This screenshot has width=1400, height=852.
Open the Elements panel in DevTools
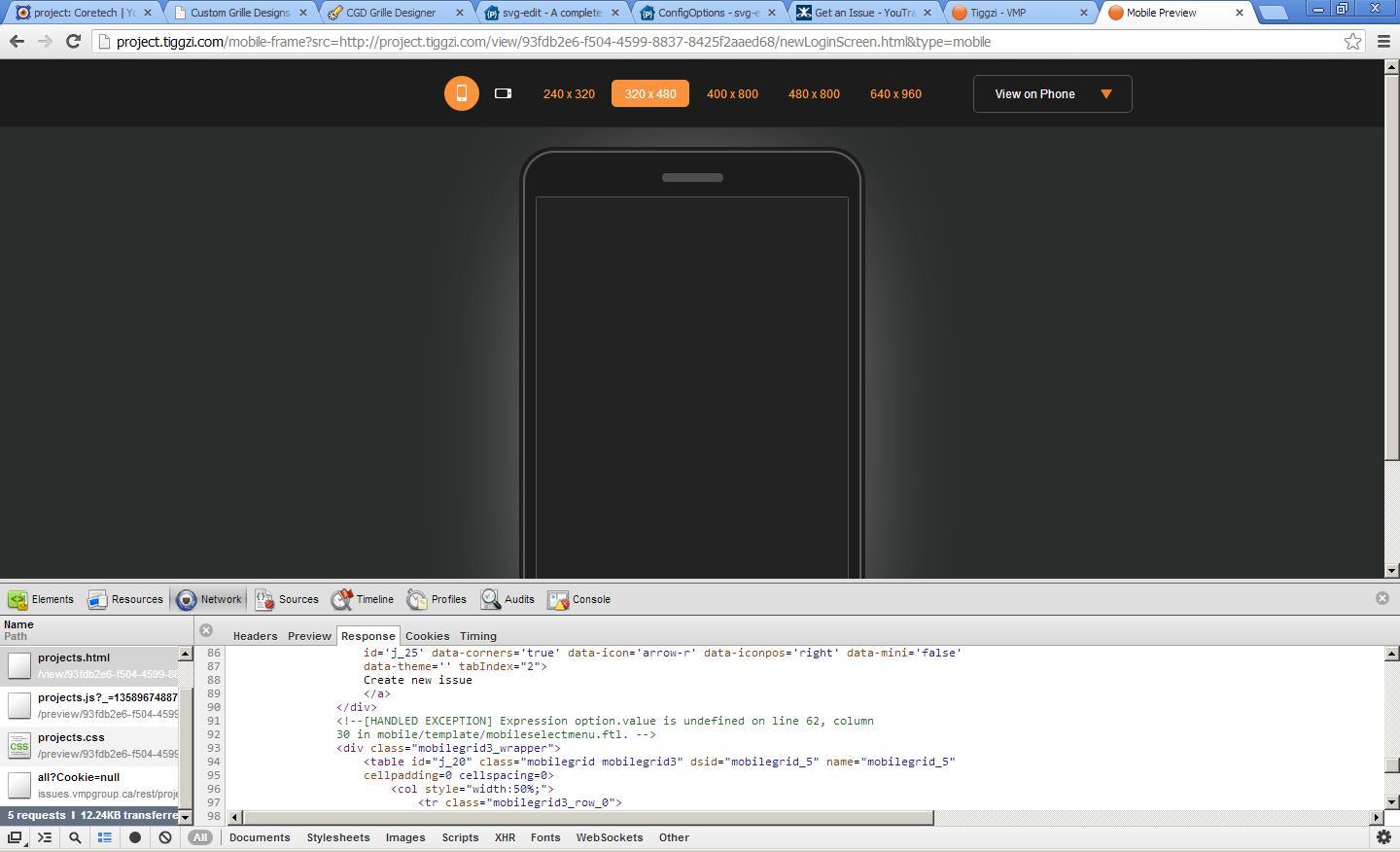pyautogui.click(x=41, y=599)
